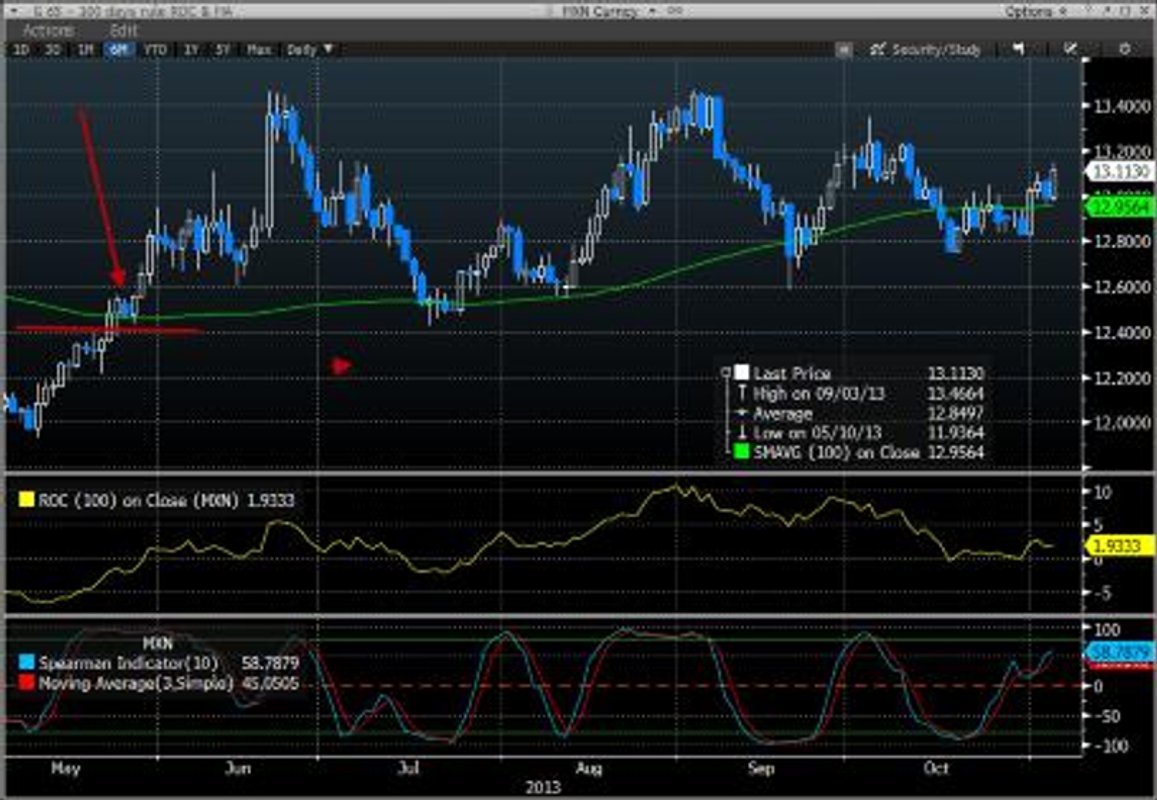Click the small grey collapse icon left of Security/Study

[844, 49]
